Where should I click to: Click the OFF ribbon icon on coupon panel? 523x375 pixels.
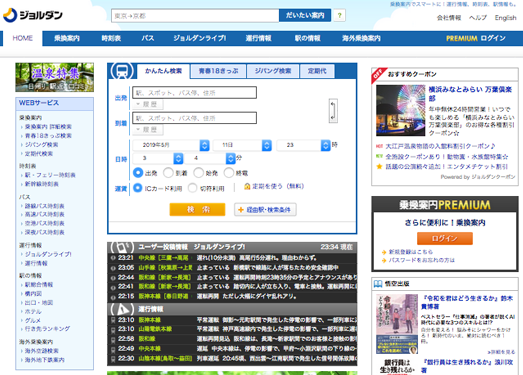(x=378, y=75)
